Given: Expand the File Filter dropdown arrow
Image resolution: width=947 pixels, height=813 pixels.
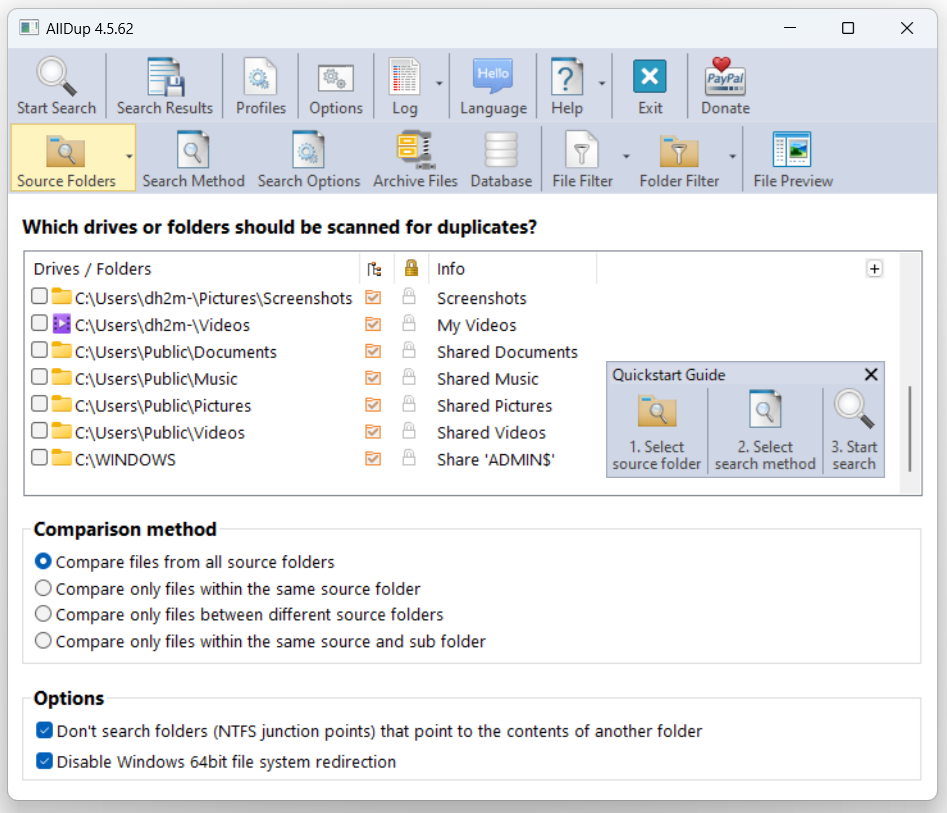Looking at the screenshot, I should (626, 157).
